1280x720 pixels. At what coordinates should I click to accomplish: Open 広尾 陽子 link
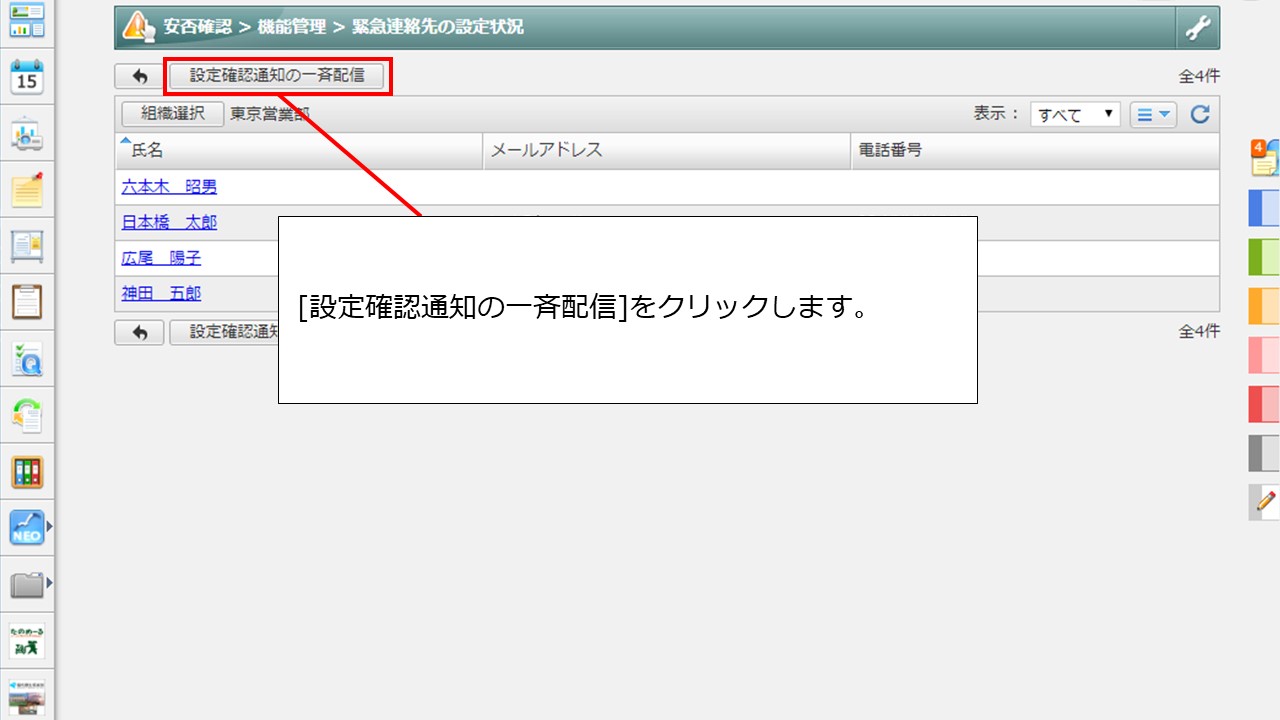[161, 258]
